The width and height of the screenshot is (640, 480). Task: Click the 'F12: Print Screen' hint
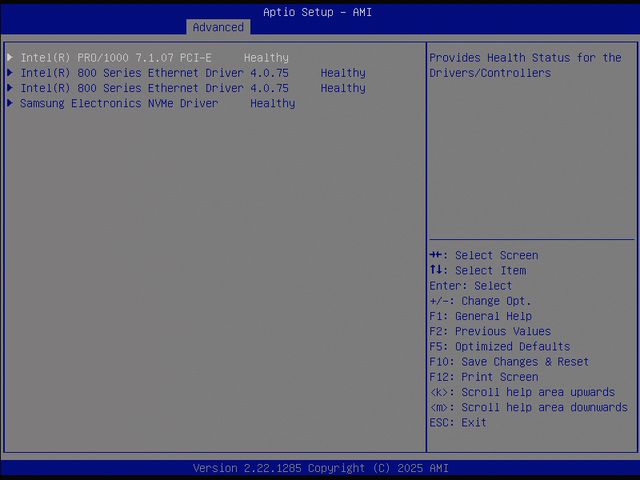[484, 377]
